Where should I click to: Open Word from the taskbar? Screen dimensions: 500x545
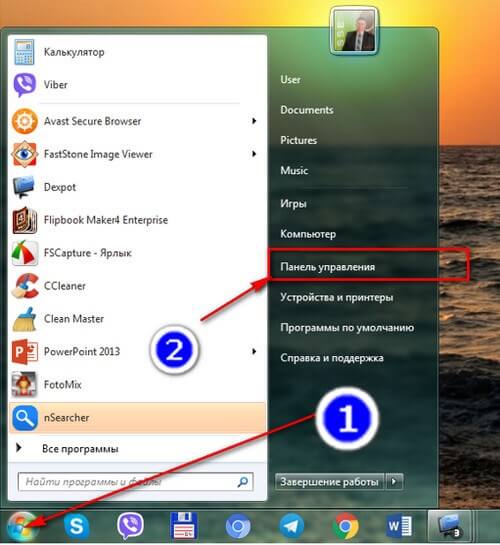[399, 526]
